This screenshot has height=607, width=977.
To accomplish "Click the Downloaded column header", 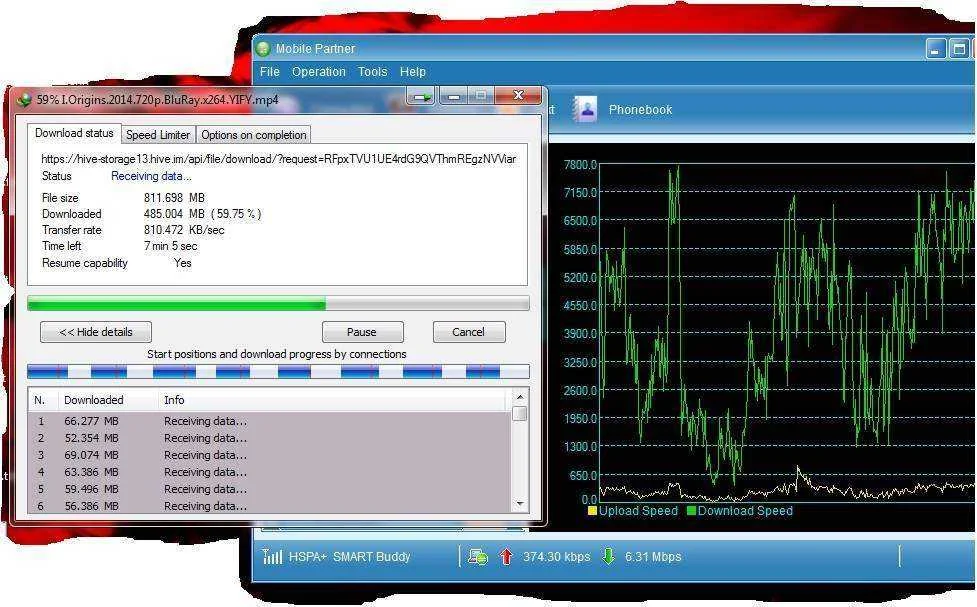I will tap(108, 400).
